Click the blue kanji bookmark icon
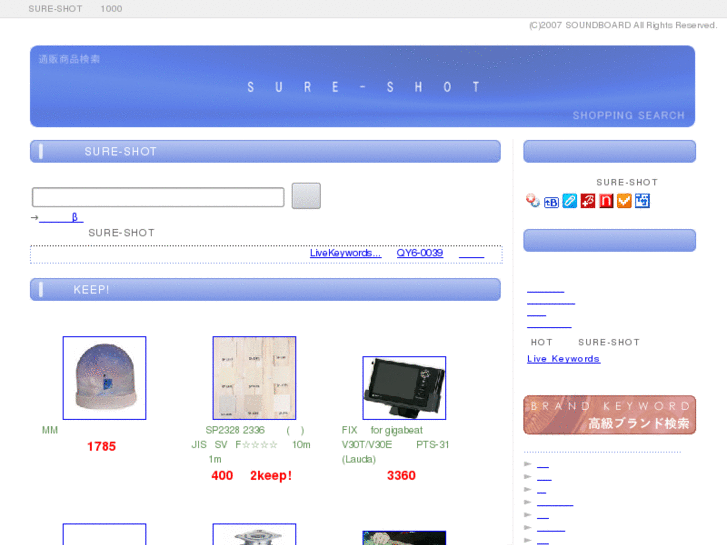727x545 pixels. click(x=642, y=201)
